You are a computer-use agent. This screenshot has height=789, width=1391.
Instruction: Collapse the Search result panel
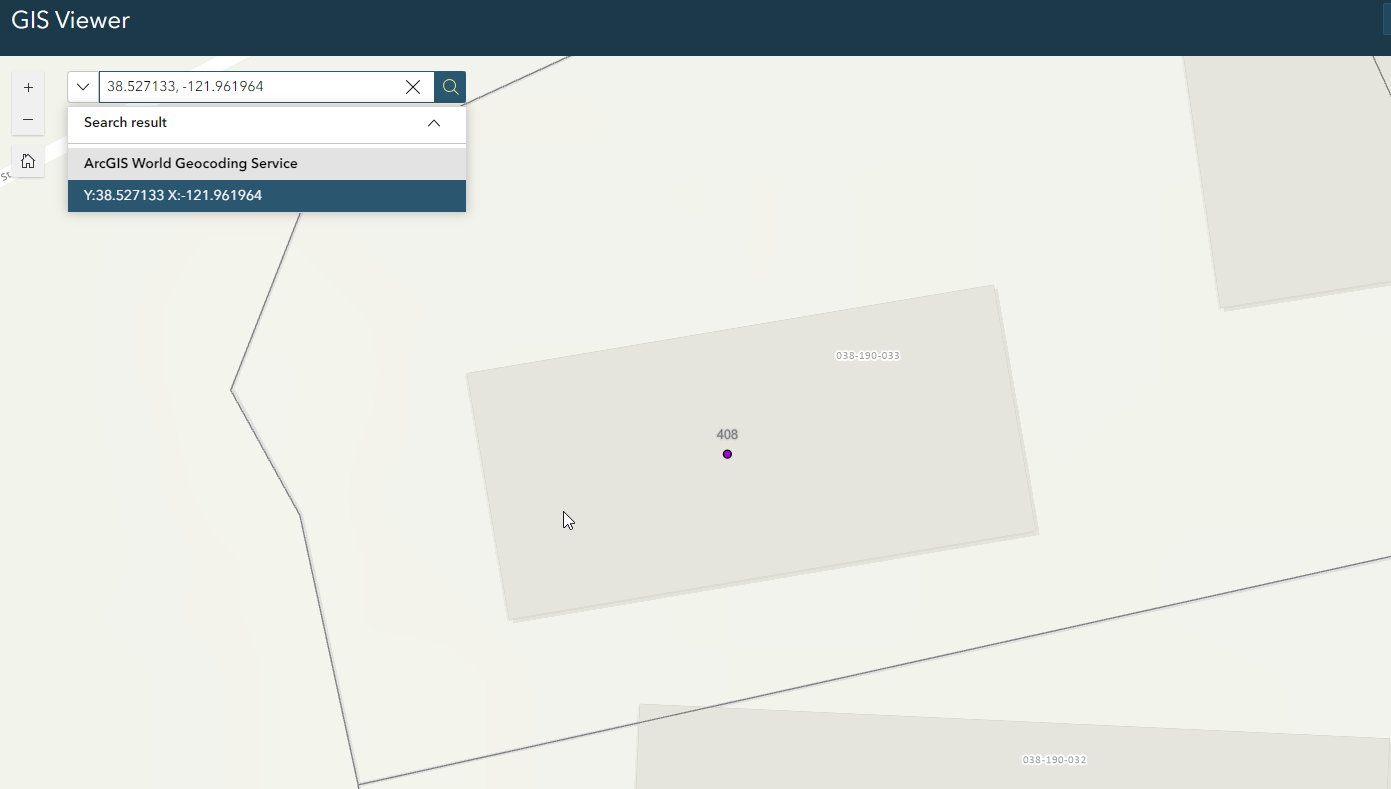(x=433, y=122)
